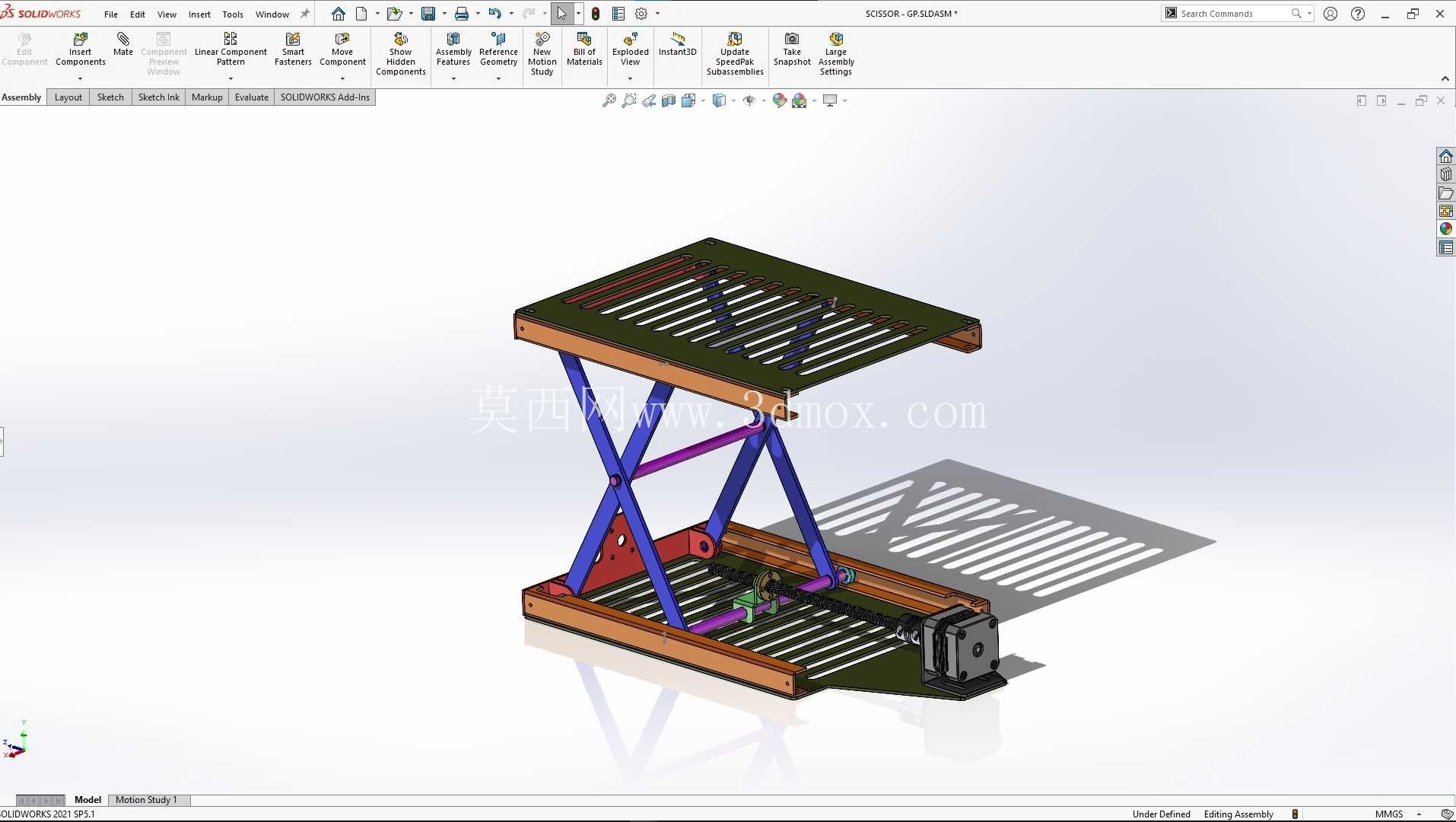Pin the menu bar with pushpin
This screenshot has height=822, width=1456.
305,14
